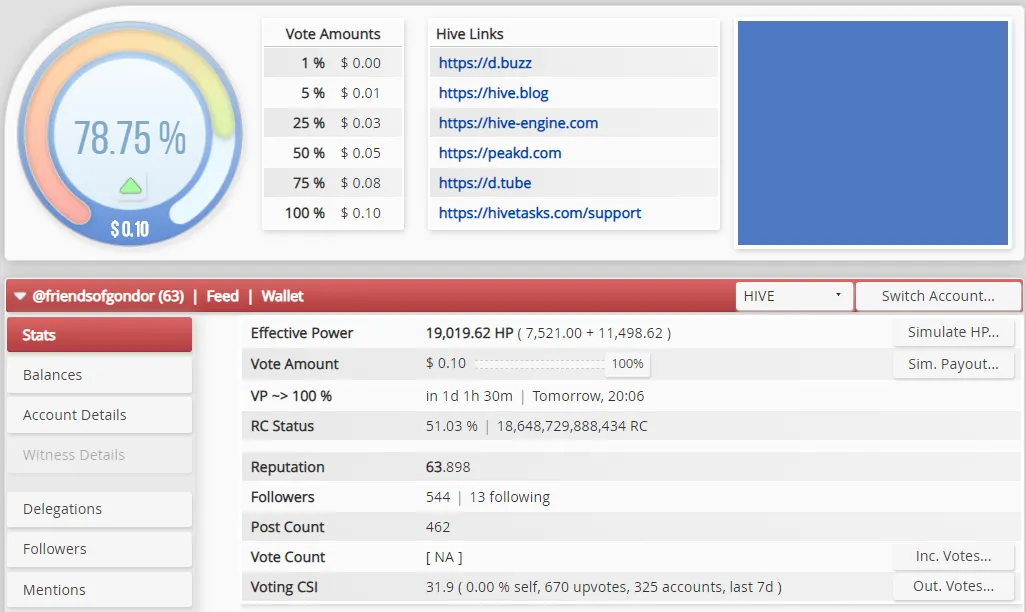Click the 19,019.62 HP effective power value
This screenshot has width=1026, height=612.
[x=469, y=333]
